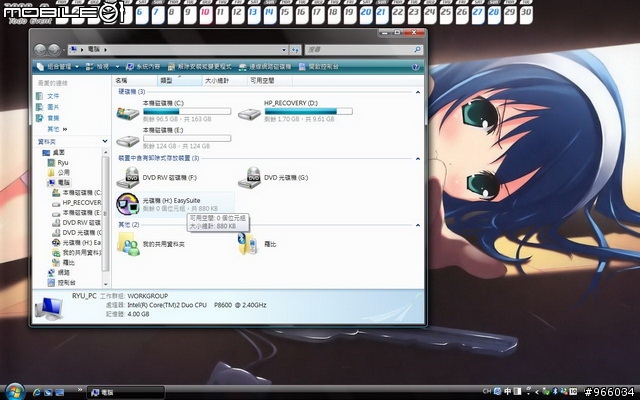Launch Internet Explorer from Quick Launch
The width and height of the screenshot is (640, 400).
[x=36, y=392]
